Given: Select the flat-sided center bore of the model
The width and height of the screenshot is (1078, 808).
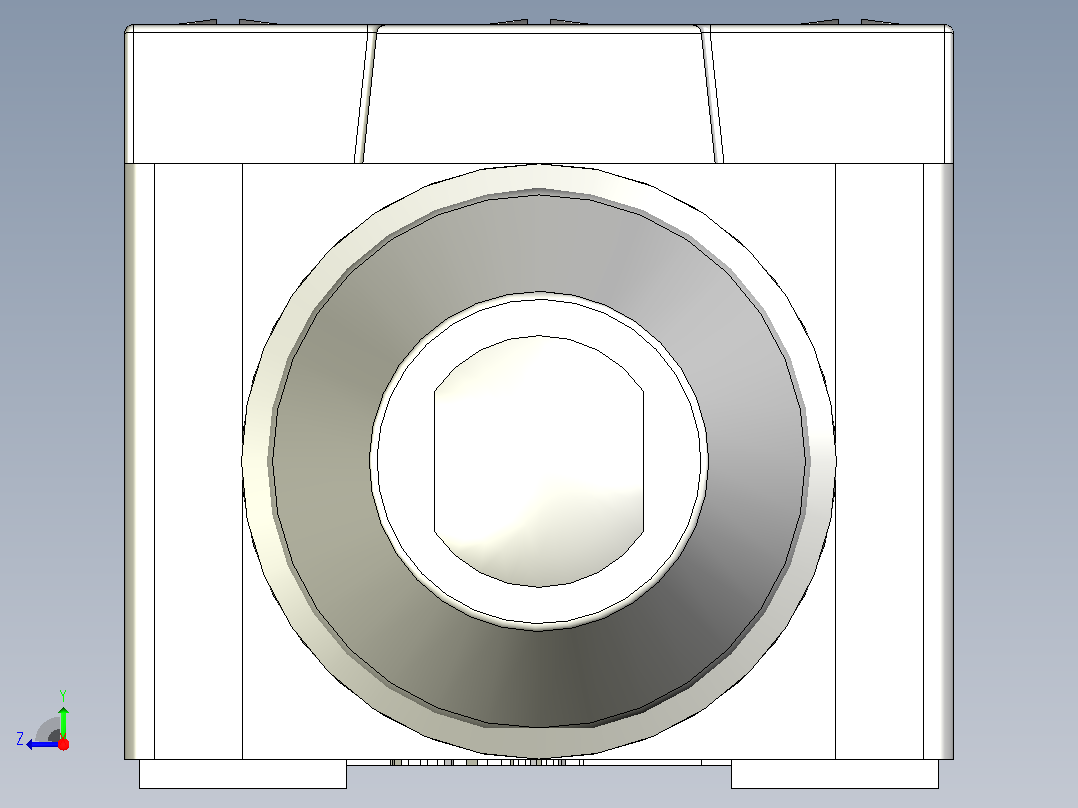Looking at the screenshot, I should point(539,461).
